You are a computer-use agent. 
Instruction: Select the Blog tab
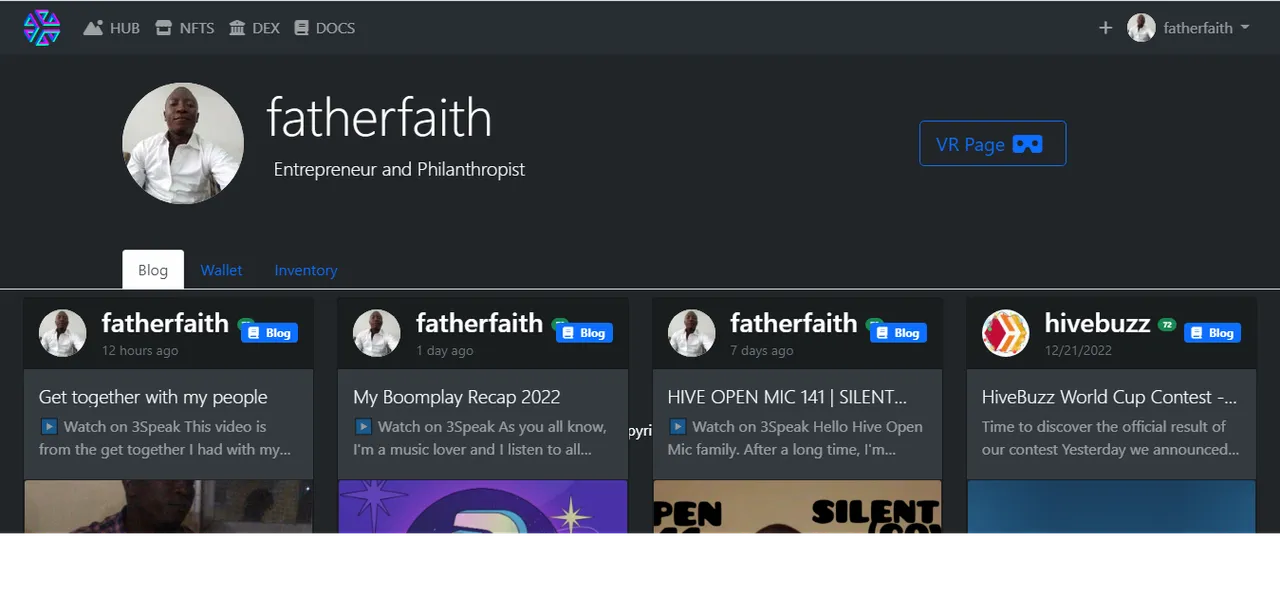(x=153, y=270)
